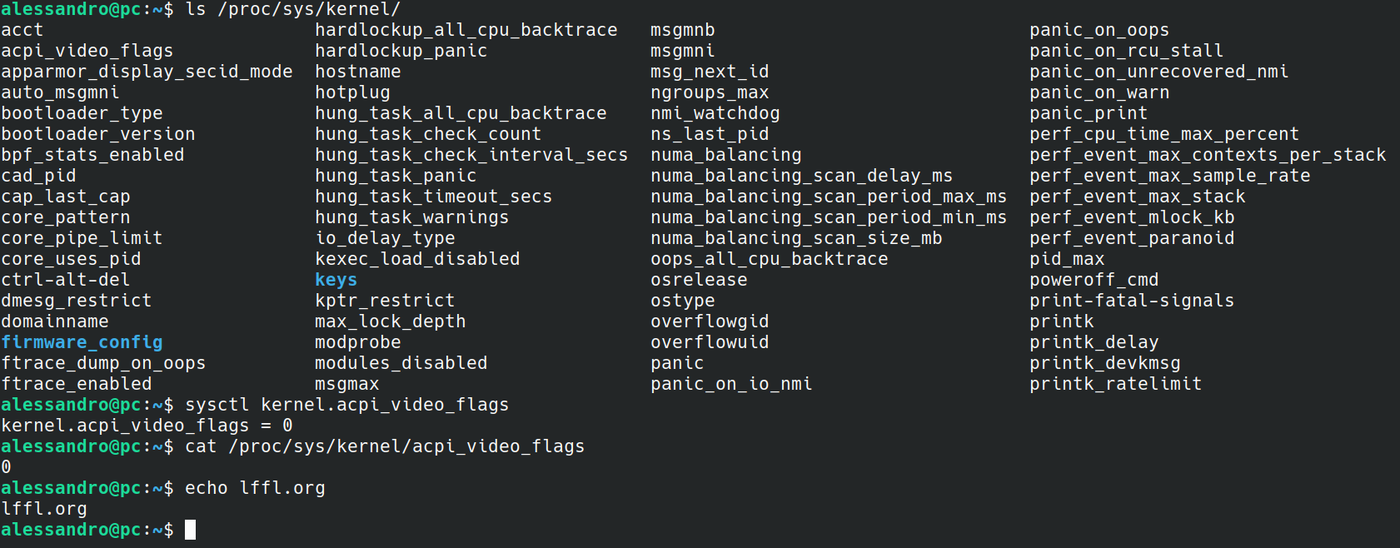Click the "lffl.org" output line

pos(44,509)
